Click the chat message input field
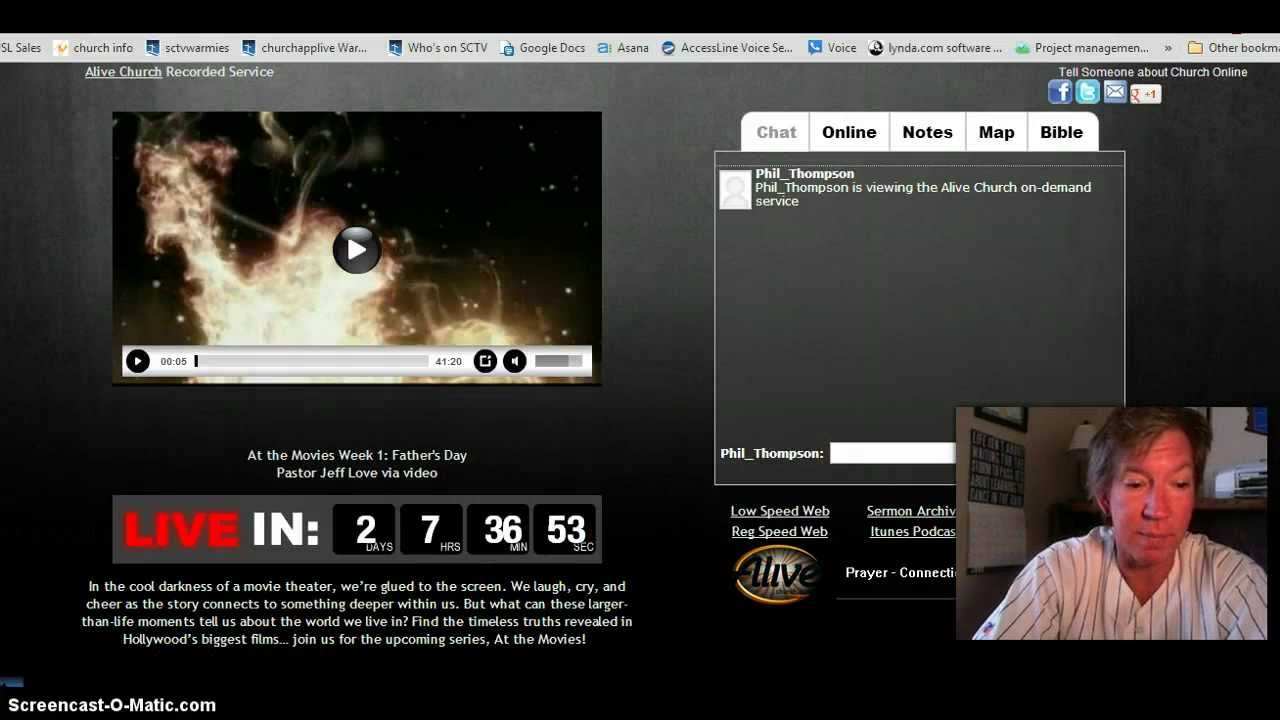 click(892, 453)
